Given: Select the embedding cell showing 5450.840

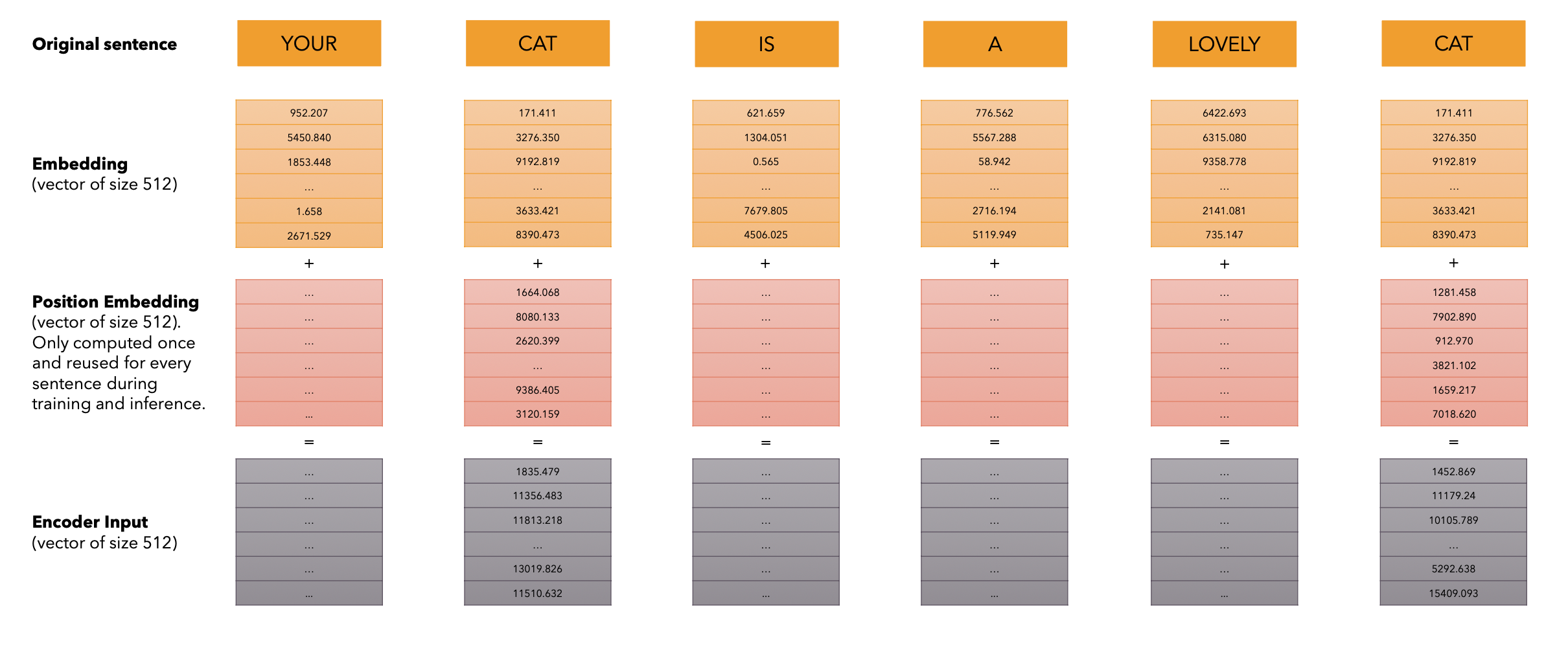Looking at the screenshot, I should [309, 137].
